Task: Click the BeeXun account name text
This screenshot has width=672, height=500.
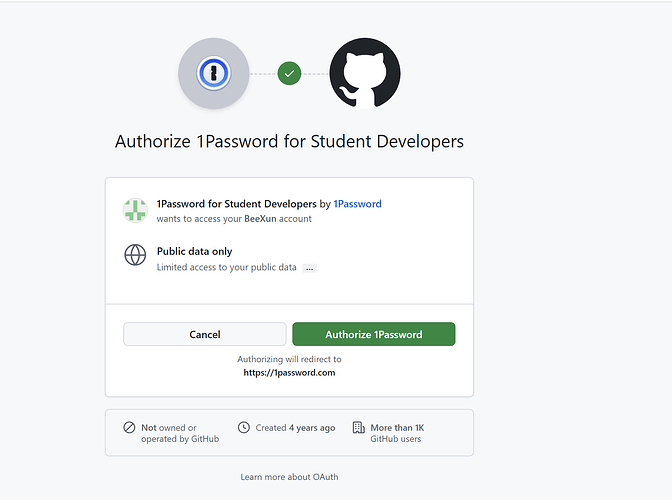Action: [x=260, y=219]
